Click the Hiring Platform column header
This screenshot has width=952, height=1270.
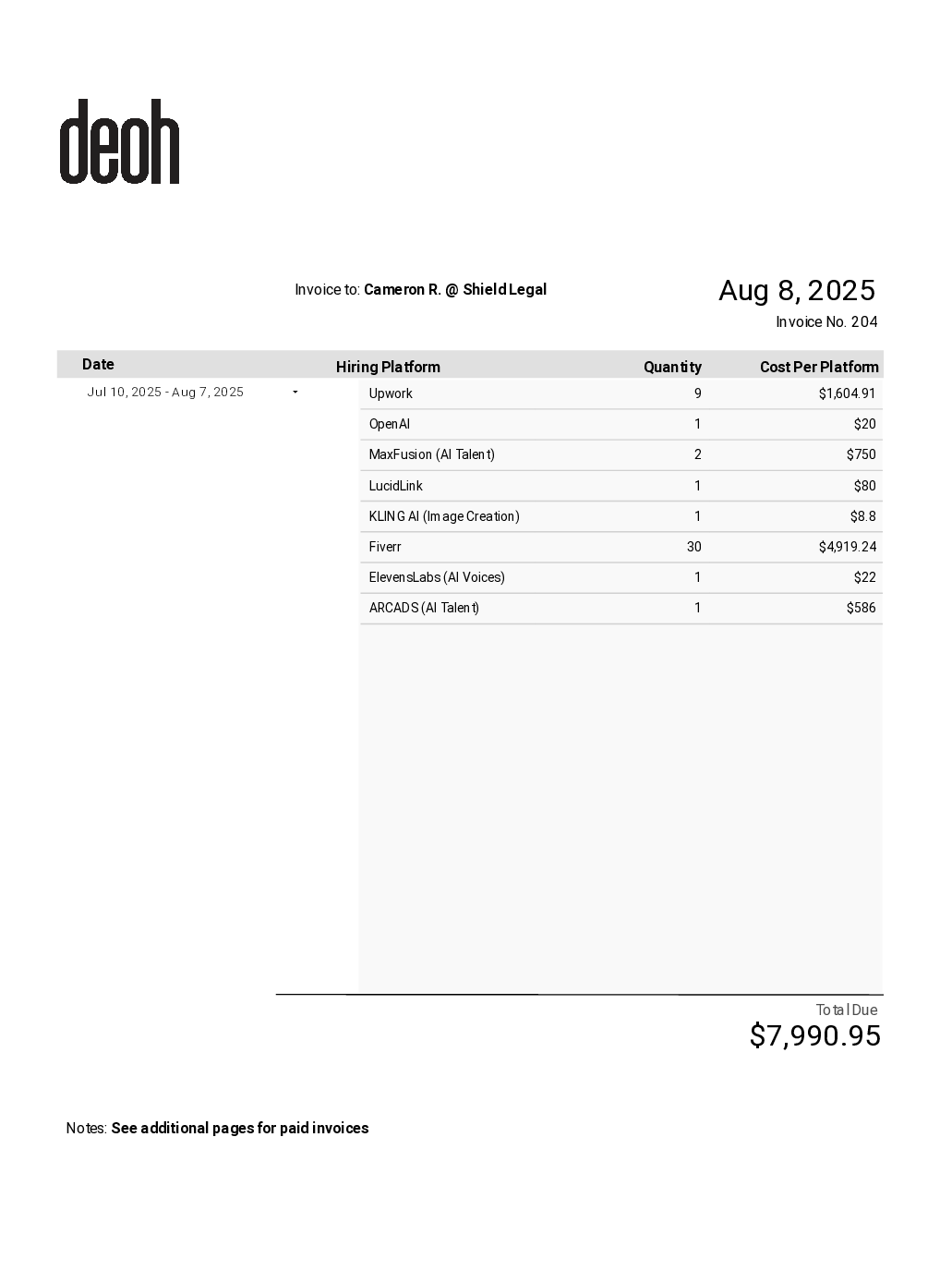pyautogui.click(x=388, y=367)
